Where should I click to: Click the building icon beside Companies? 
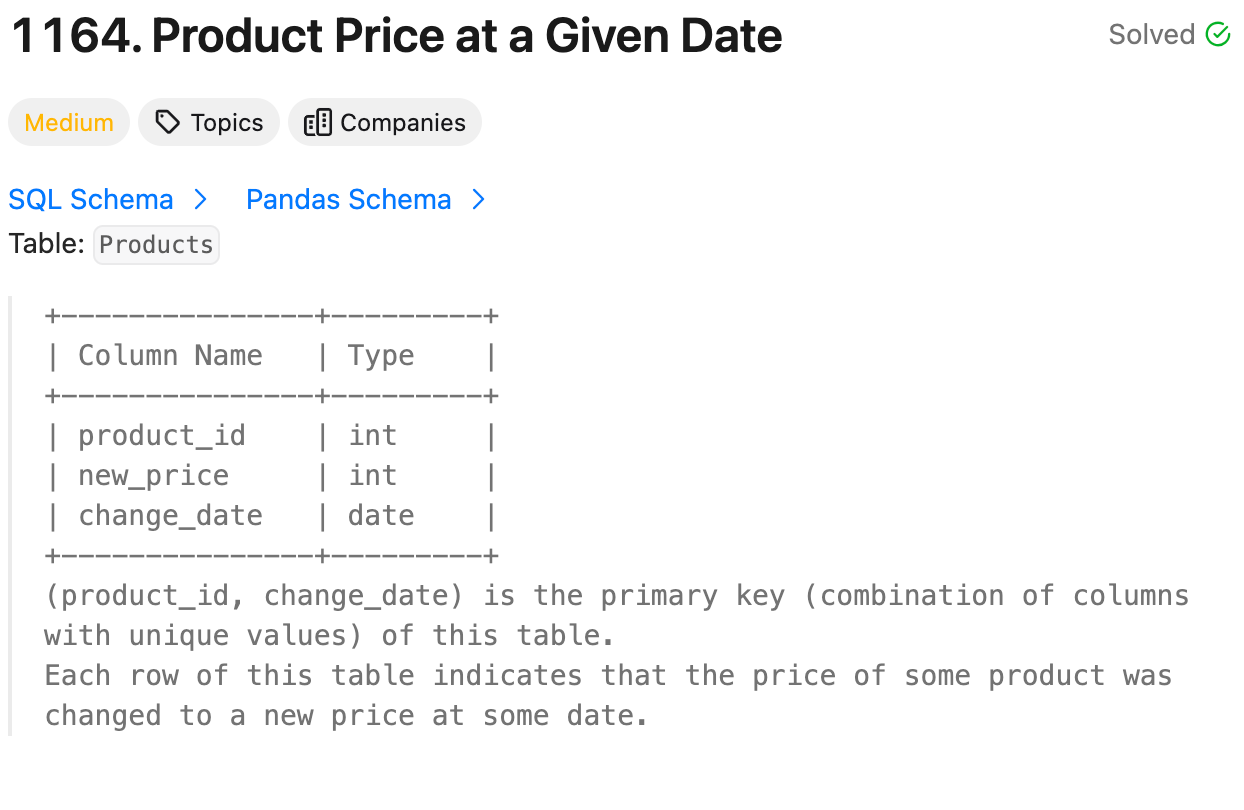317,123
